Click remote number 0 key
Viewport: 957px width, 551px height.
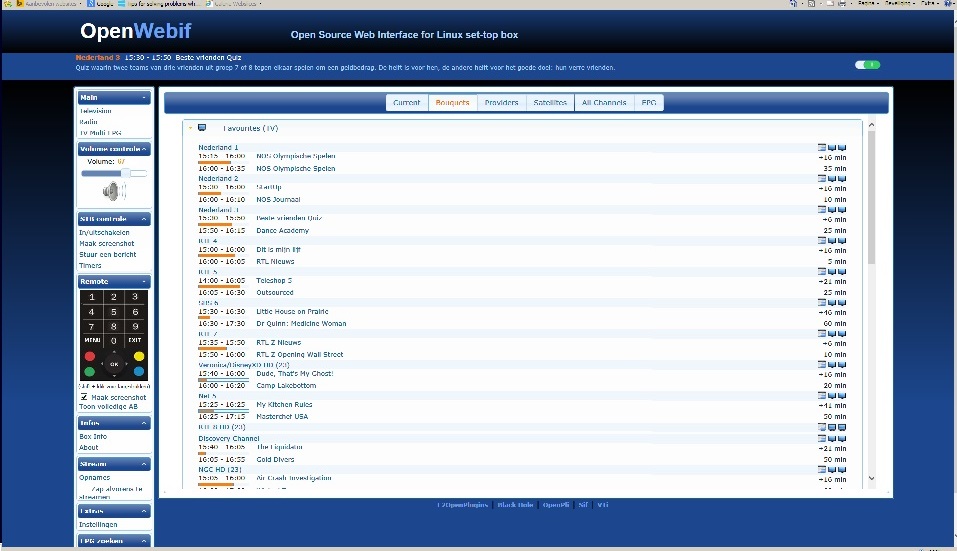114,340
